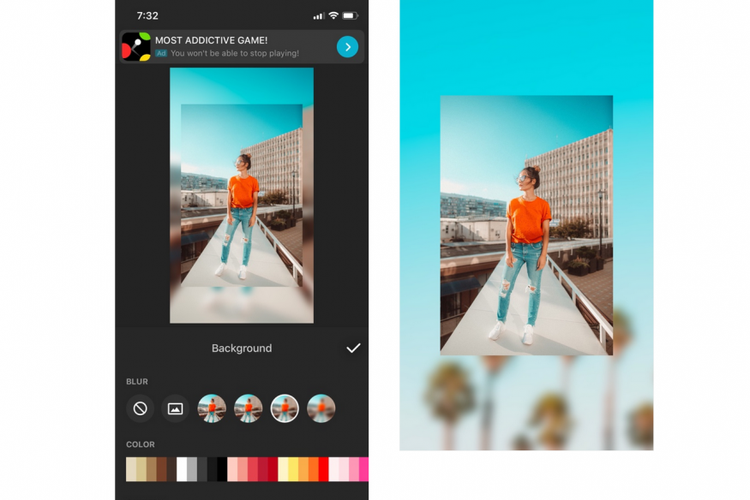750x500 pixels.
Task: Tap the game ad app icon
Action: (x=136, y=46)
